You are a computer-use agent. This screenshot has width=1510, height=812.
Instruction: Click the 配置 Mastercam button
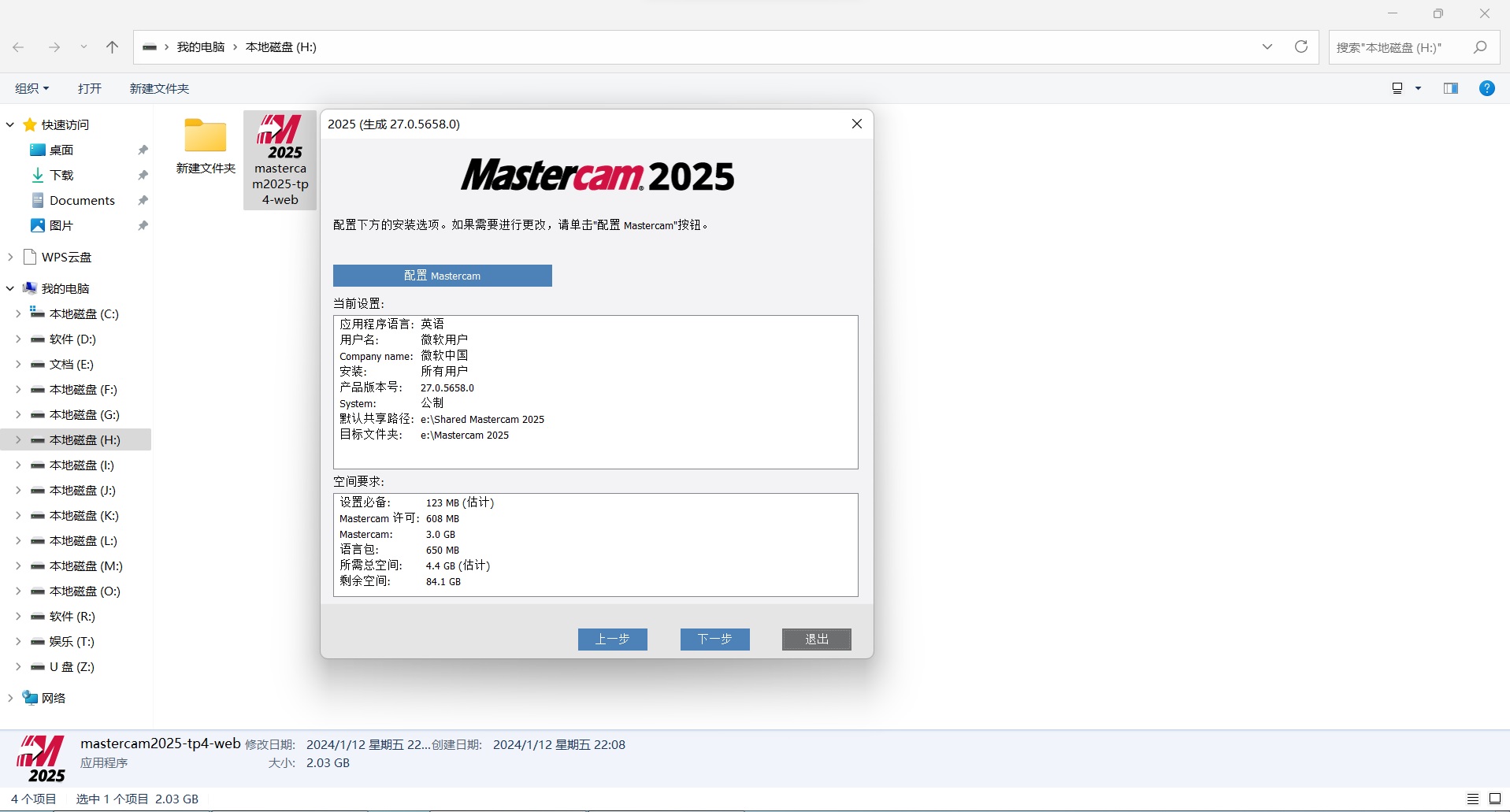pyautogui.click(x=442, y=276)
